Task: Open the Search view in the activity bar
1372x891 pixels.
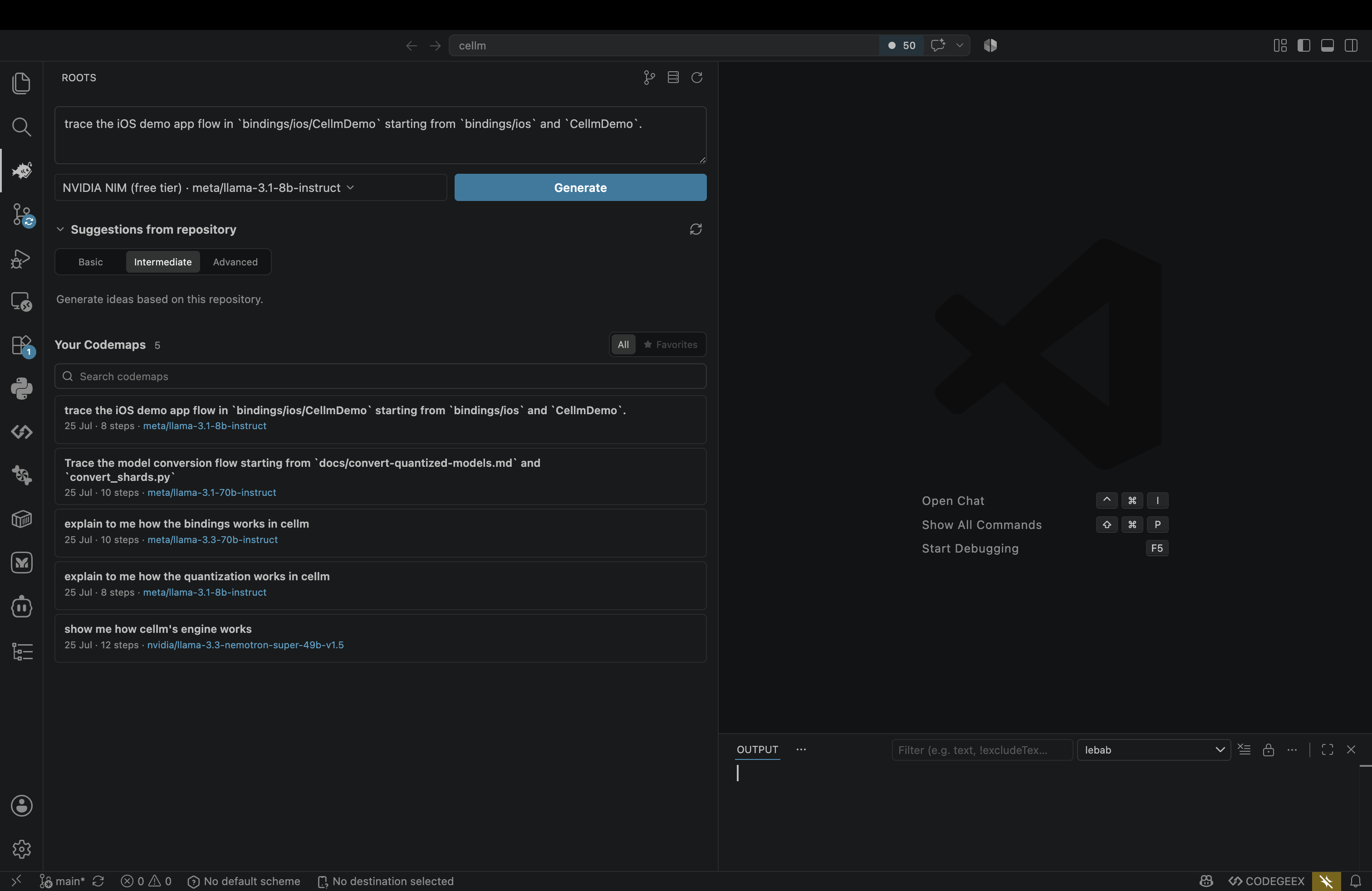Action: tap(21, 127)
